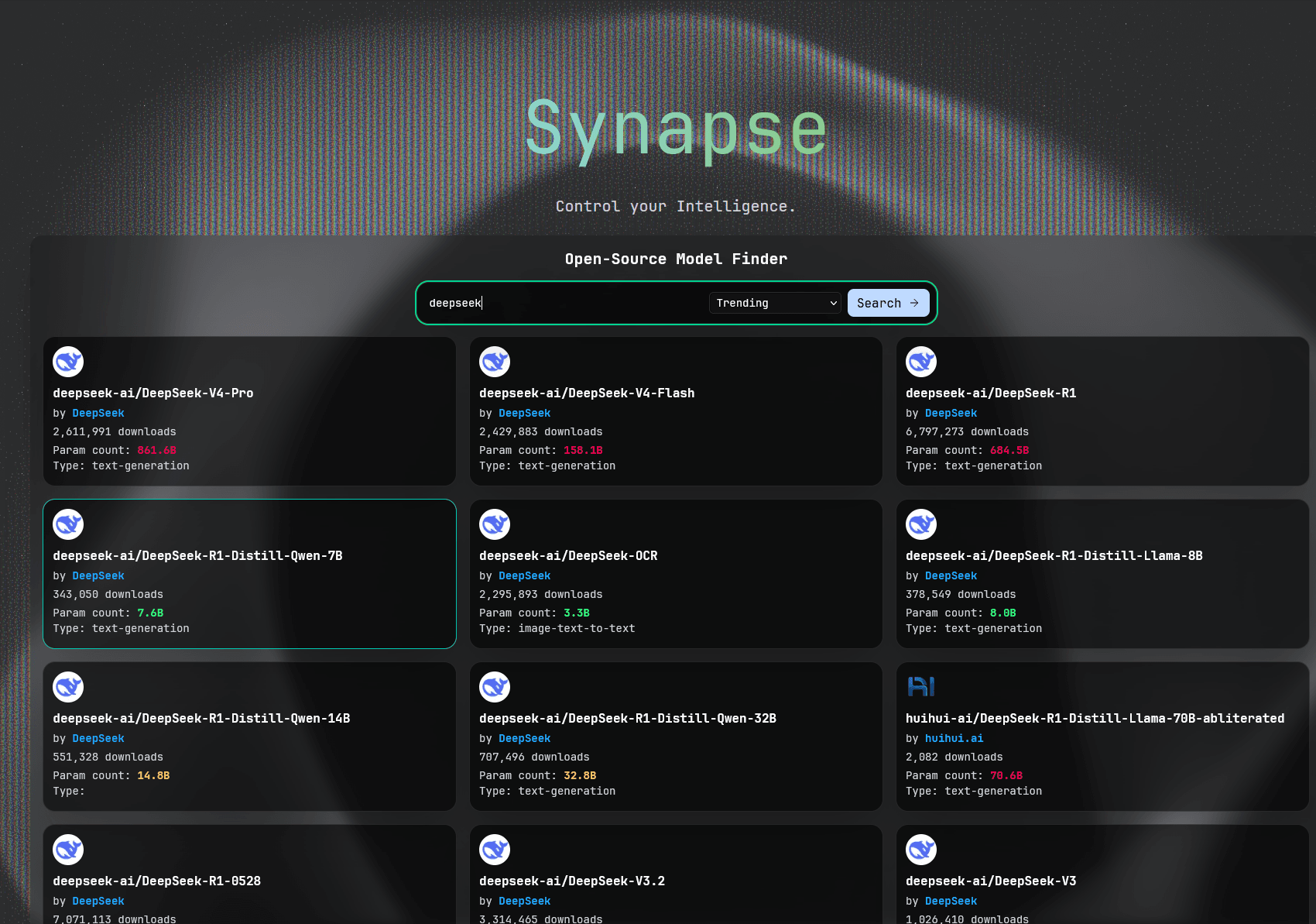Select model title deepseek-ai/DeepSeek-V4-Pro

point(153,393)
